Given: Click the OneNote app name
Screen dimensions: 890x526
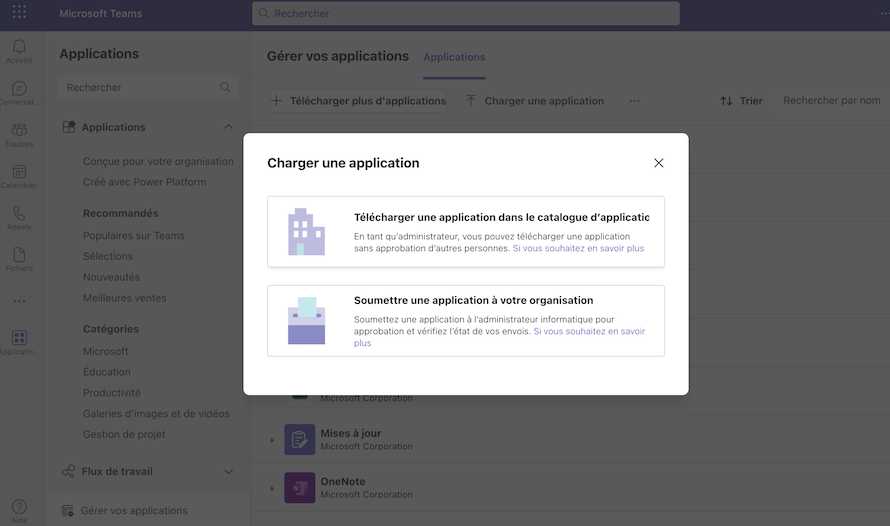Looking at the screenshot, I should tap(343, 481).
